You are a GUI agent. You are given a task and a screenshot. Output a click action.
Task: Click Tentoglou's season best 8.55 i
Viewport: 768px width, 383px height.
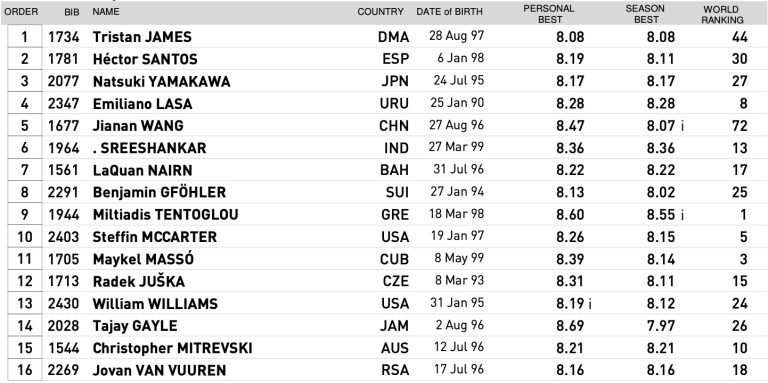[665, 215]
